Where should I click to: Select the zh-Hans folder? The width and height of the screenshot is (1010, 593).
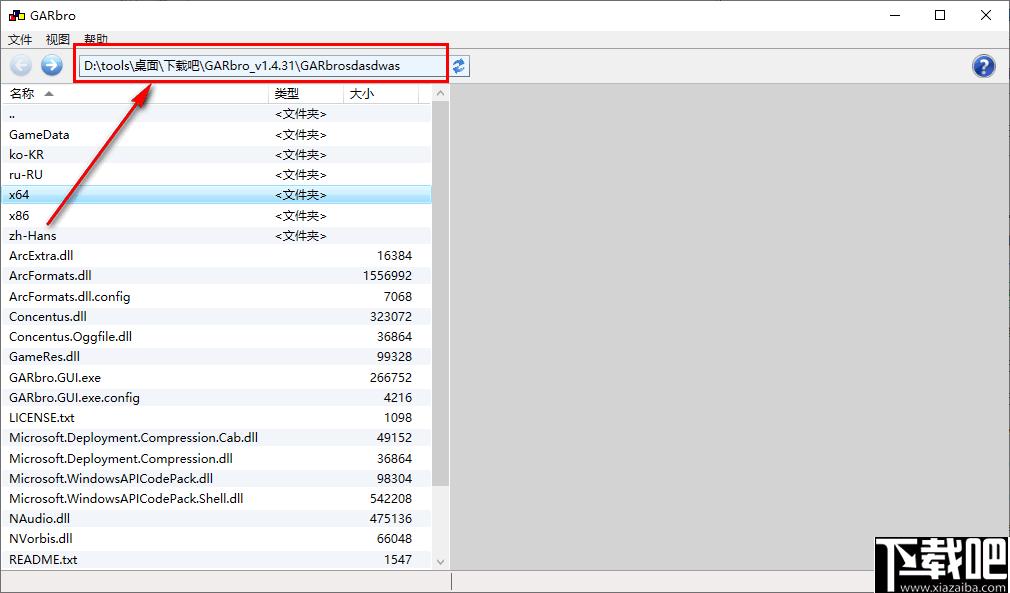point(215,236)
